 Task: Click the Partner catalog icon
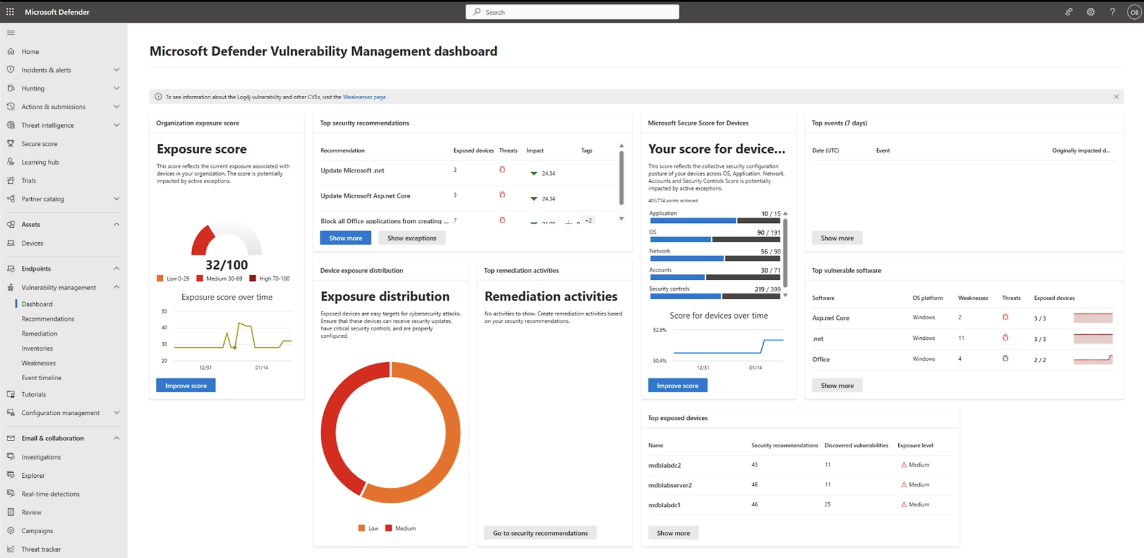click(10, 198)
